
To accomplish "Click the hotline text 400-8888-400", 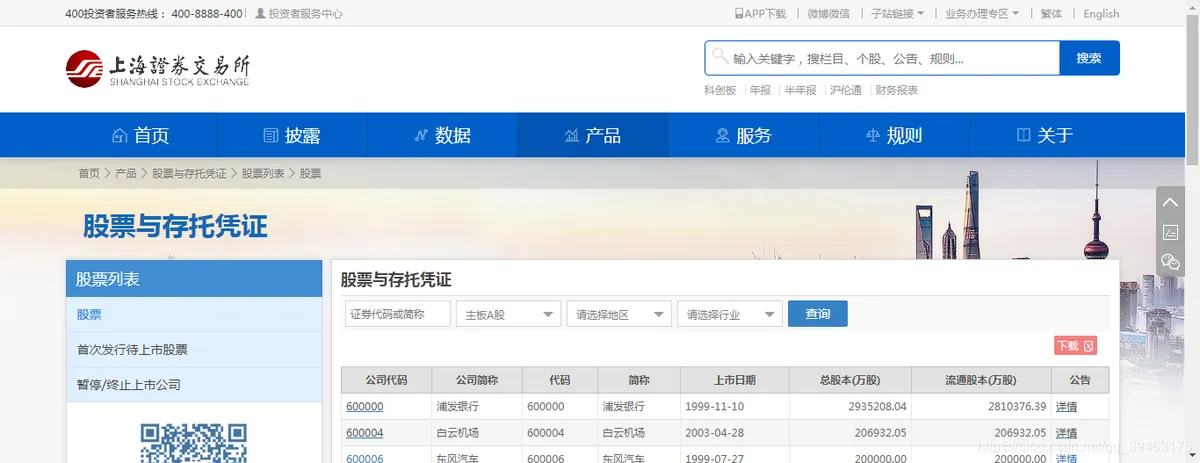I will tap(207, 14).
